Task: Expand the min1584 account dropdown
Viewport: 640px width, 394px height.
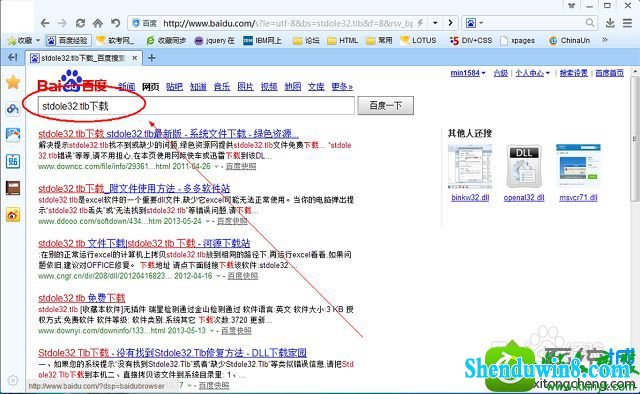Action: click(468, 73)
